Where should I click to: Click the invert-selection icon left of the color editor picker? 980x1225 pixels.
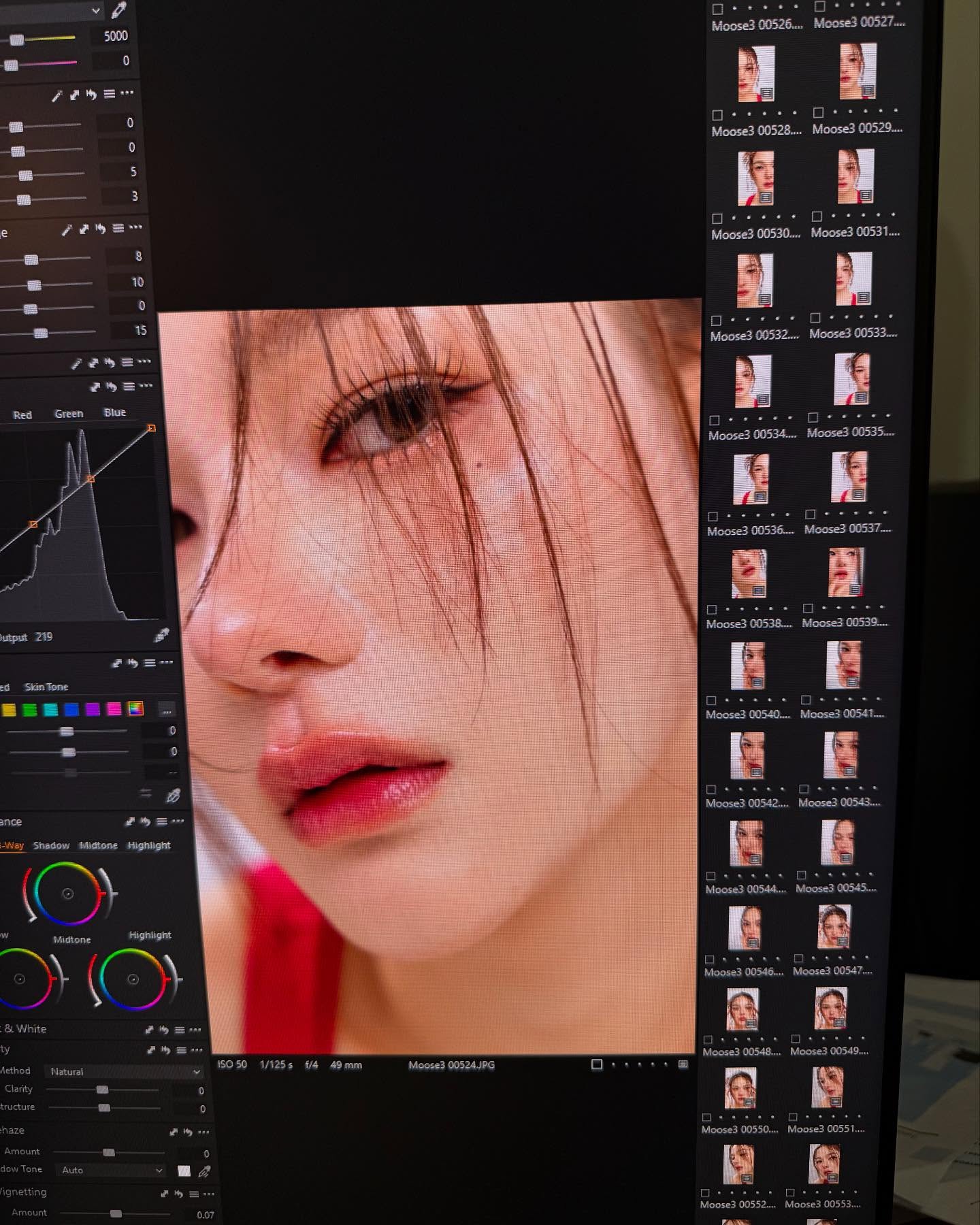click(x=146, y=794)
